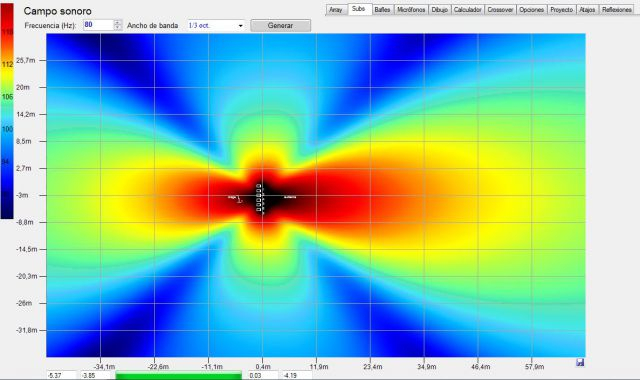Click the 0,4m x-axis label
The height and width of the screenshot is (380, 640).
tap(263, 367)
